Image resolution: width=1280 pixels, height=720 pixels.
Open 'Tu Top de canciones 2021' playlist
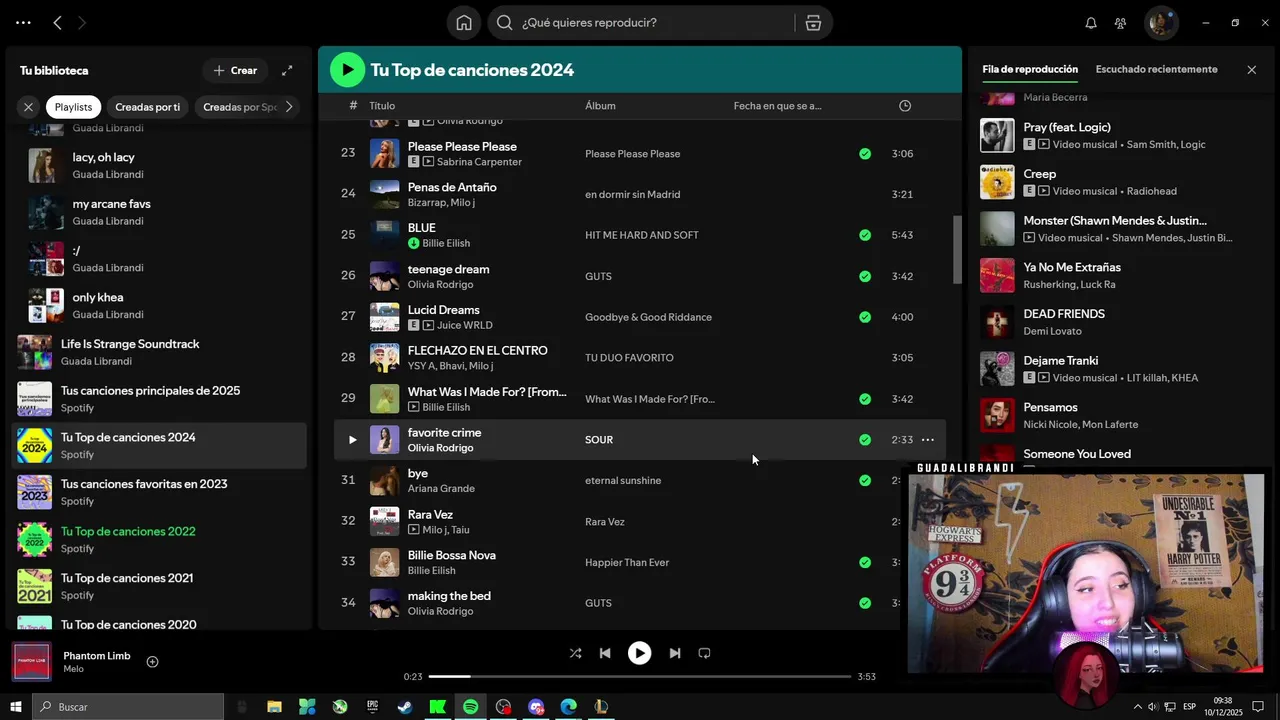click(160, 586)
